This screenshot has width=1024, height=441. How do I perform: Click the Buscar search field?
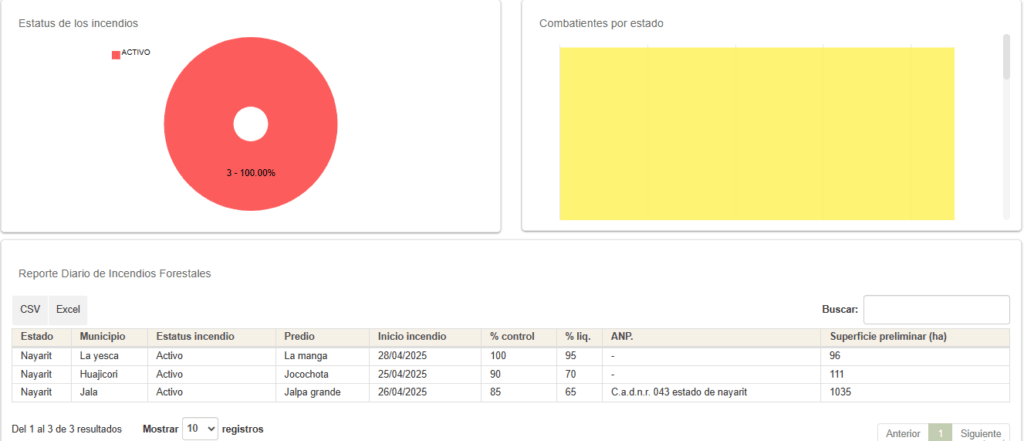pyautogui.click(x=936, y=310)
